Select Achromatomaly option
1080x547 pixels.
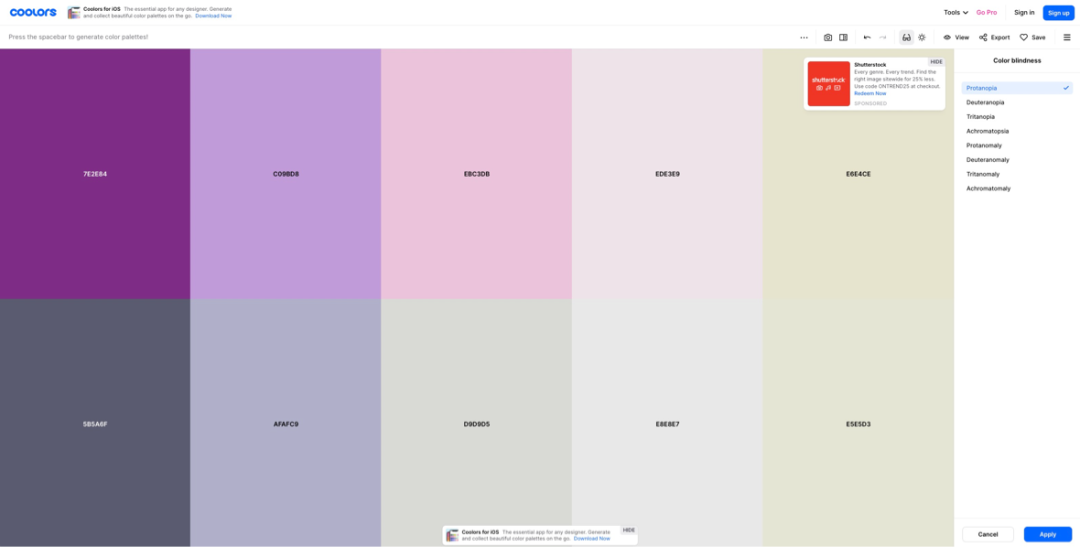point(1017,188)
